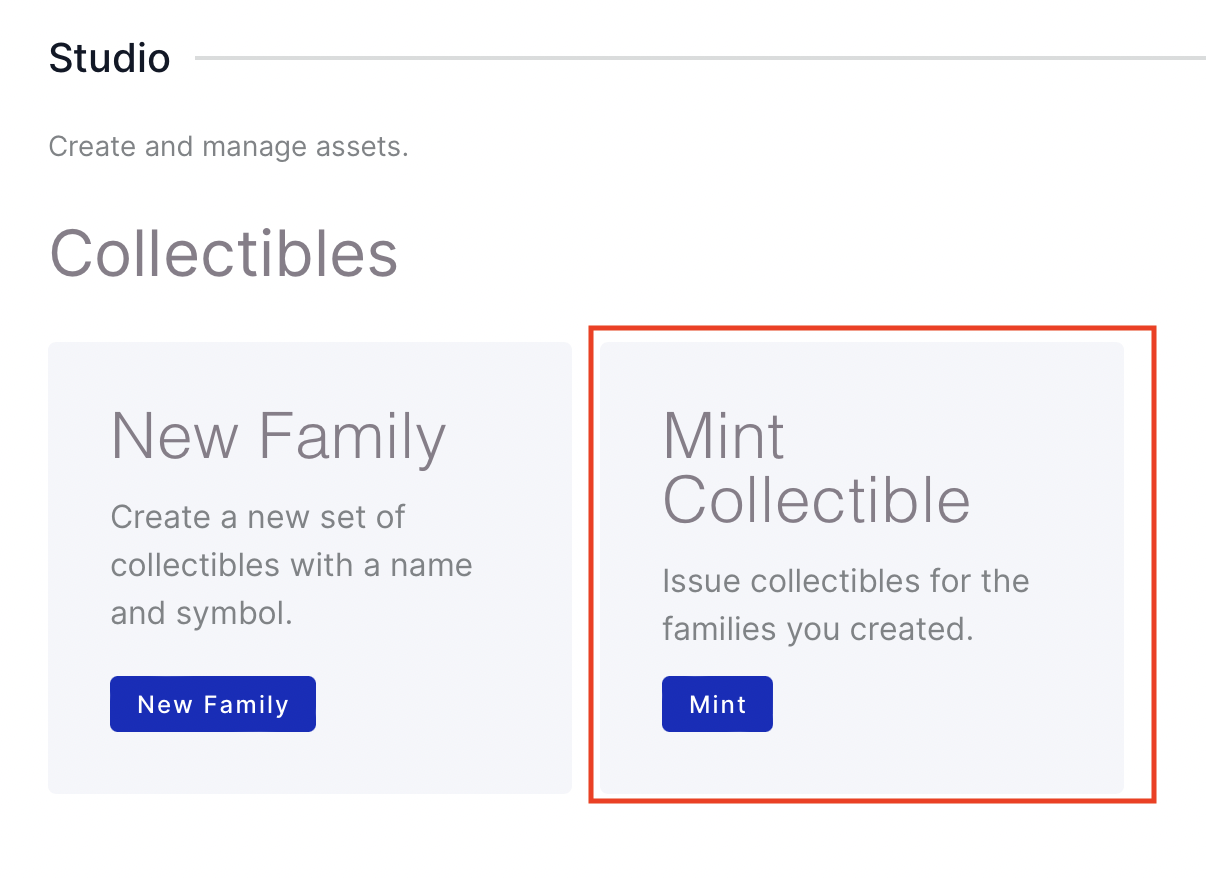The height and width of the screenshot is (878, 1206).
Task: Click "and symbol." text line
Action: point(201,613)
